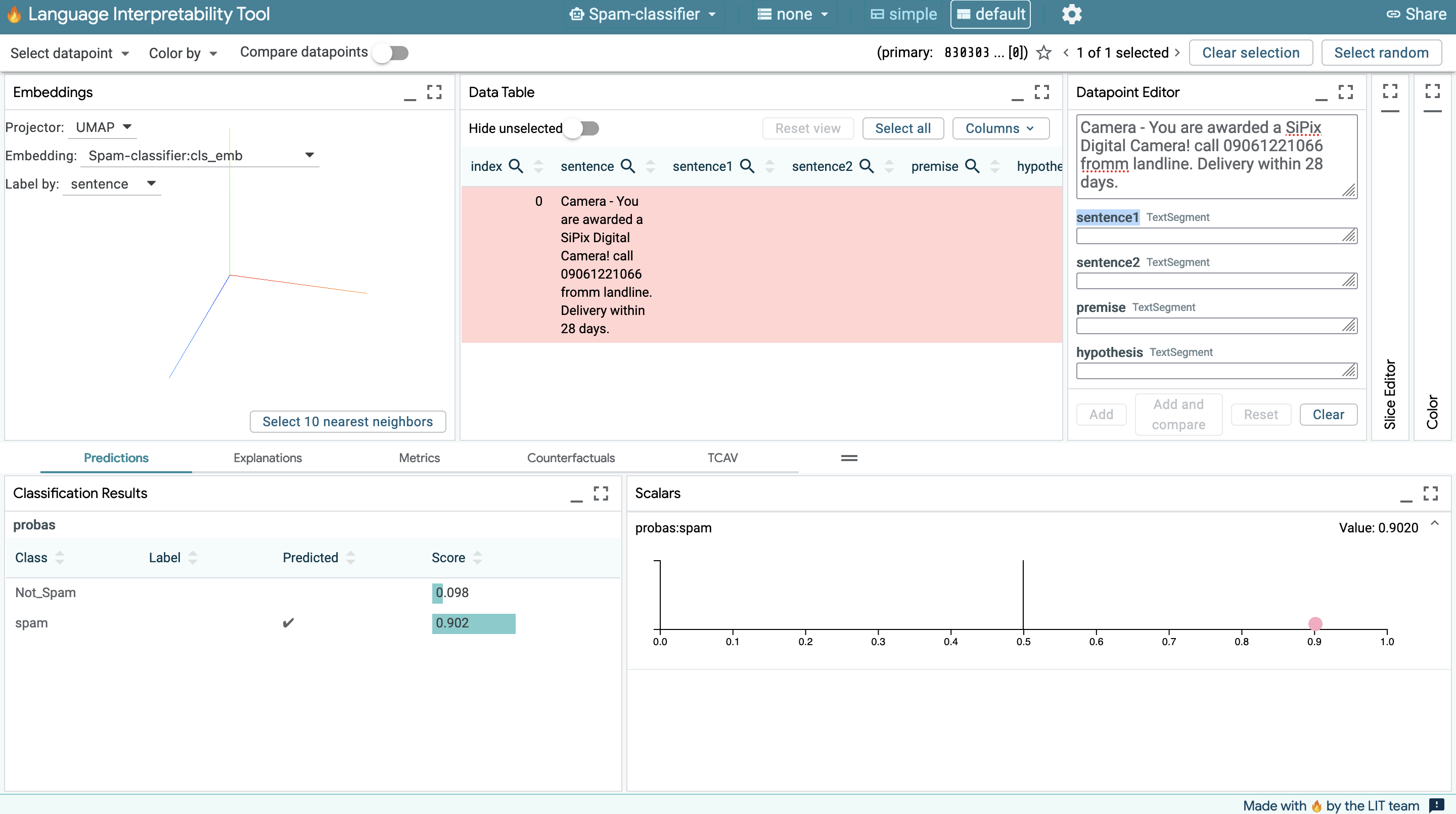This screenshot has height=814, width=1456.
Task: Switch to the TCAV tab
Action: (722, 458)
